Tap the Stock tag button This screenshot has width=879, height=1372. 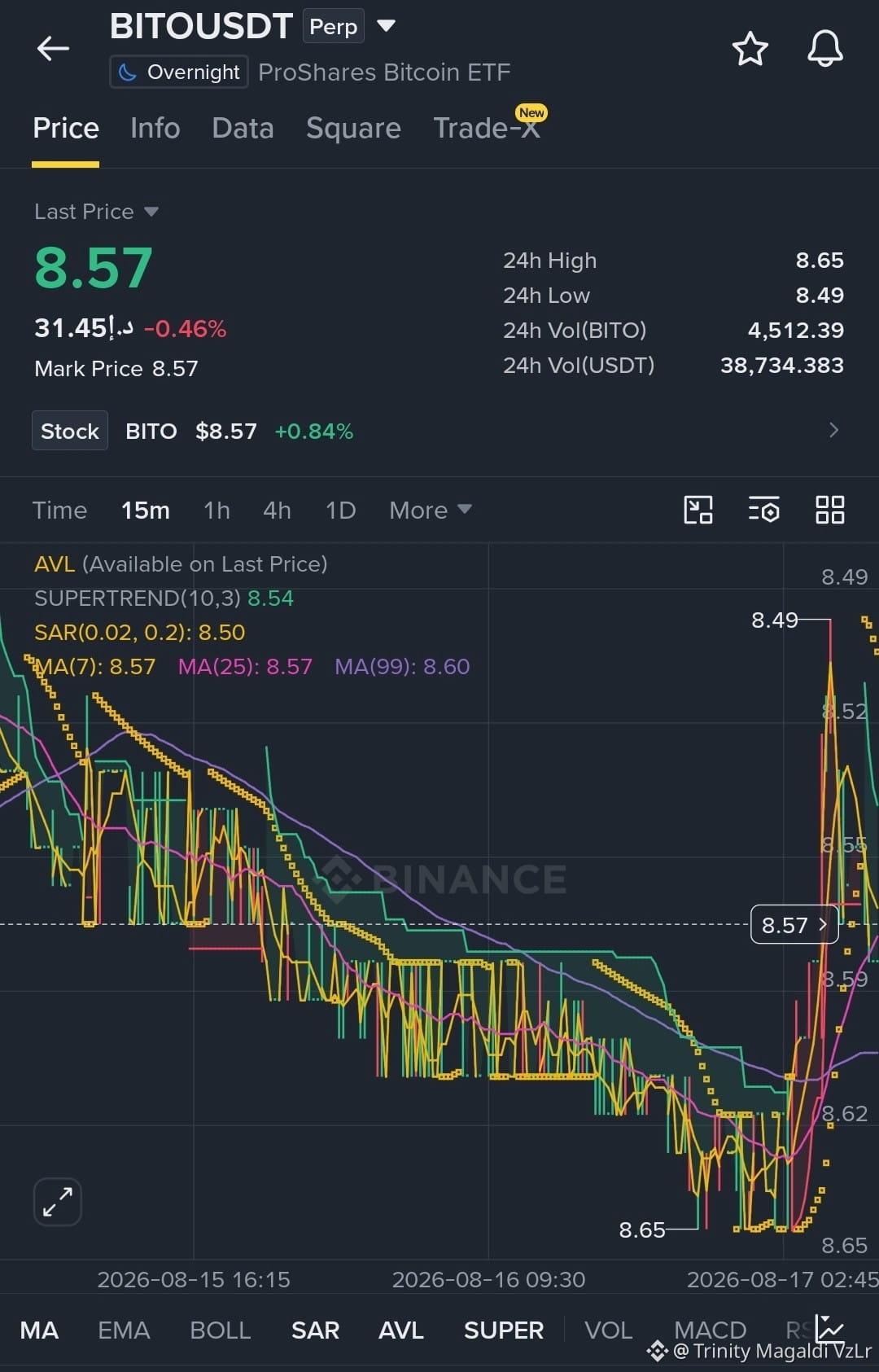[x=70, y=431]
